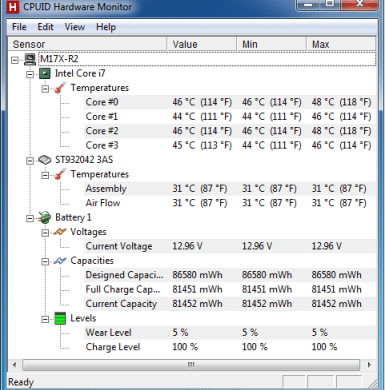Select the Core #0 row

coord(230,102)
